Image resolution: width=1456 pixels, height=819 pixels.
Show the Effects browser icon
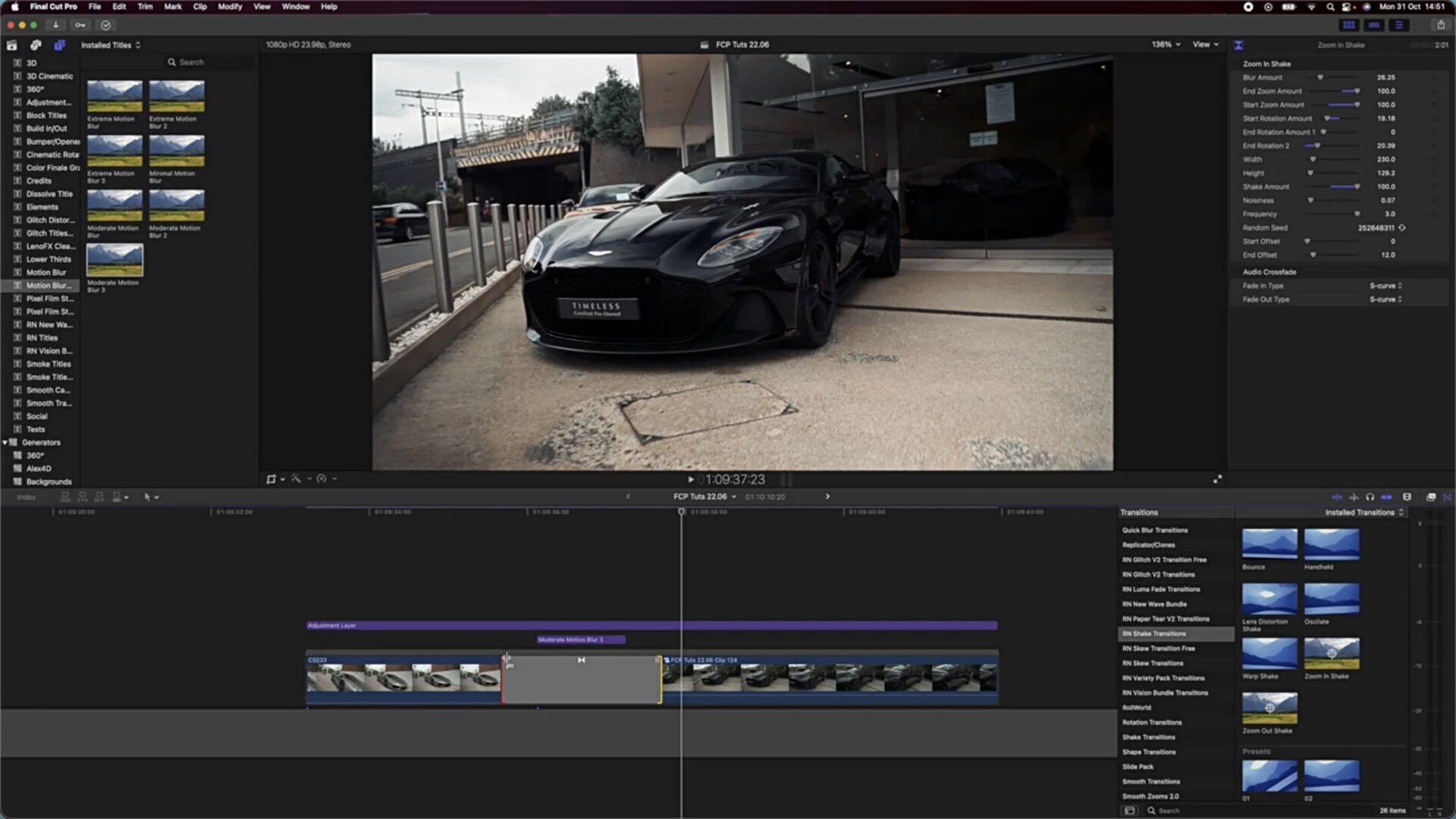click(x=1430, y=497)
